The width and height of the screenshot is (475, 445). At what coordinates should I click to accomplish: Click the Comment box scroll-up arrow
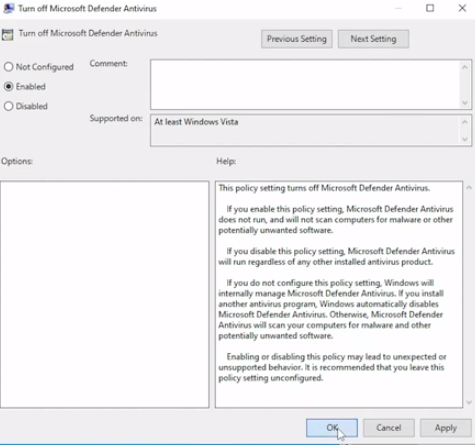click(465, 68)
